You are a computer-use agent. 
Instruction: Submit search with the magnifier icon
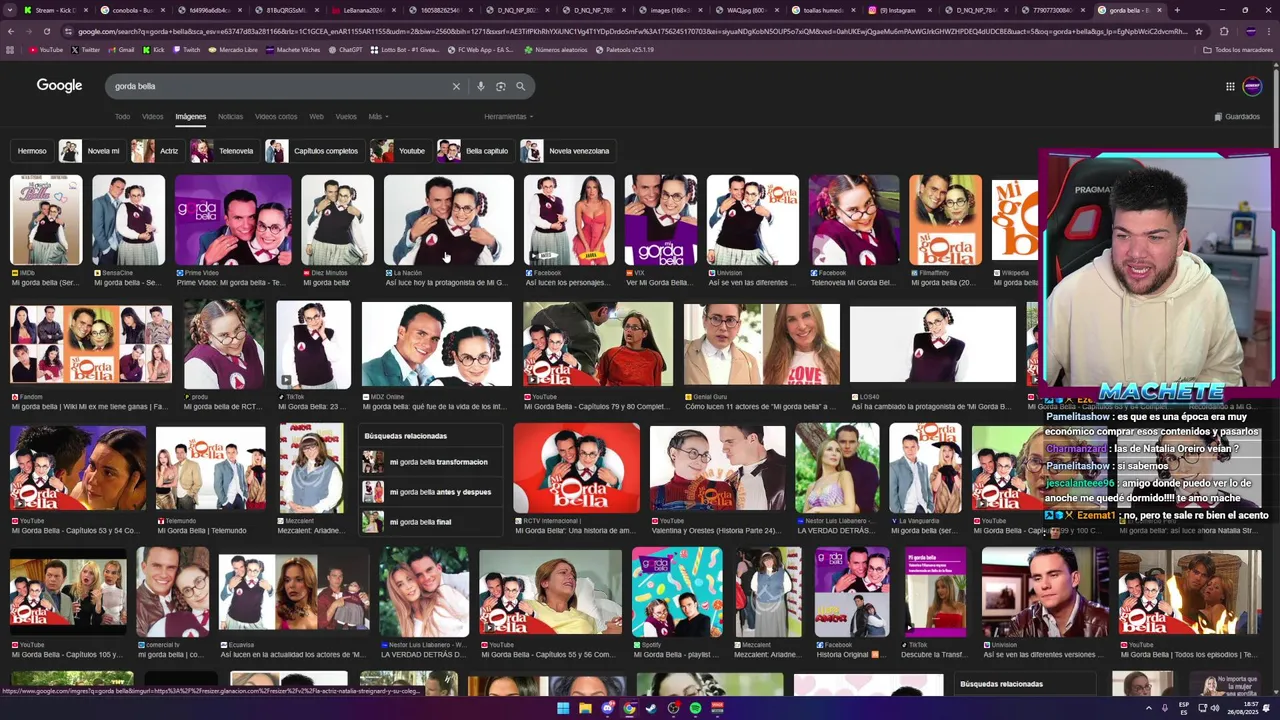click(x=520, y=86)
